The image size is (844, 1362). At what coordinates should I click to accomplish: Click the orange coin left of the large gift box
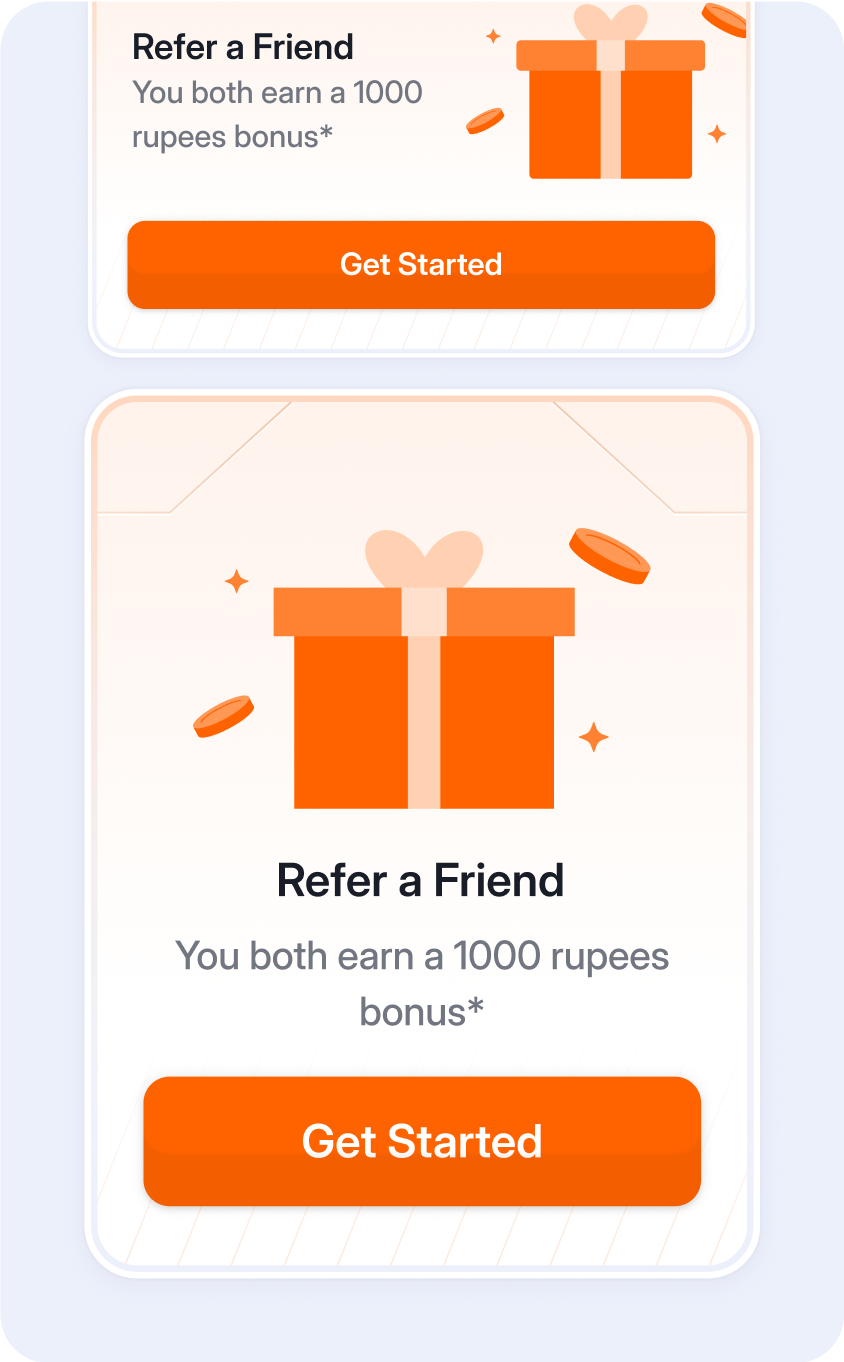223,717
